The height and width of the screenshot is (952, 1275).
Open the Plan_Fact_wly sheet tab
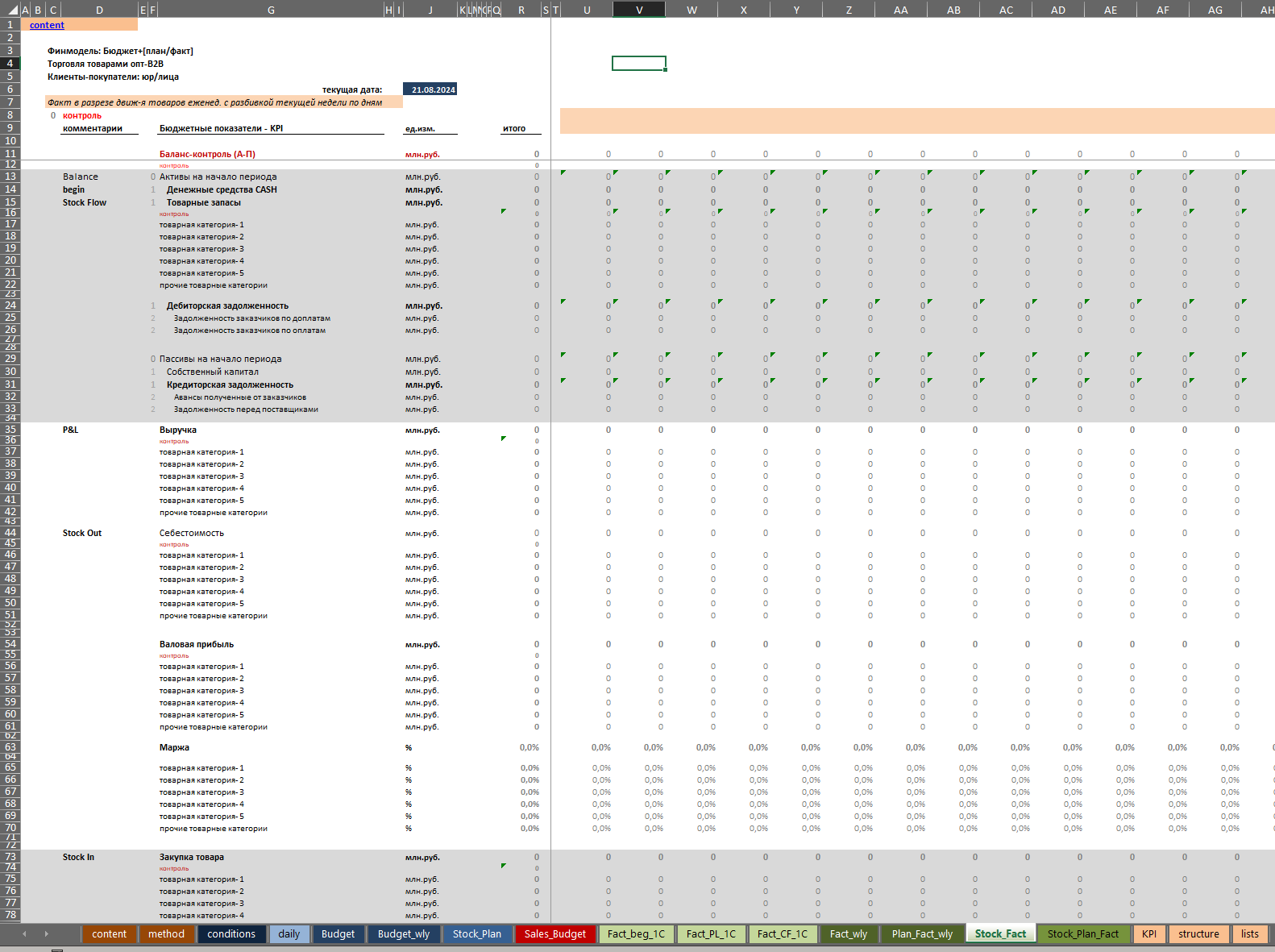click(x=922, y=934)
